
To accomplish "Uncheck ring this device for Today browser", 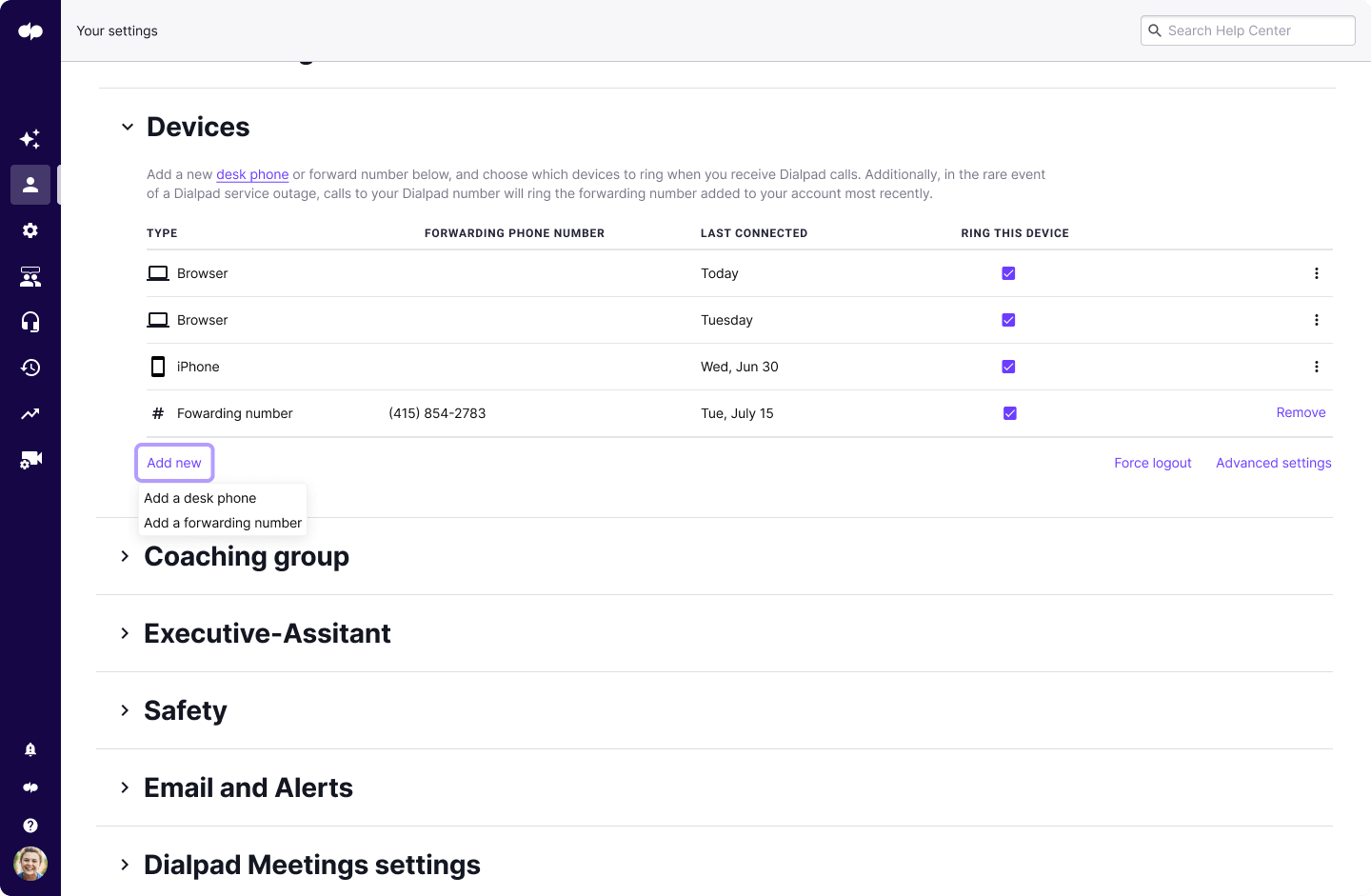I will click(1009, 273).
